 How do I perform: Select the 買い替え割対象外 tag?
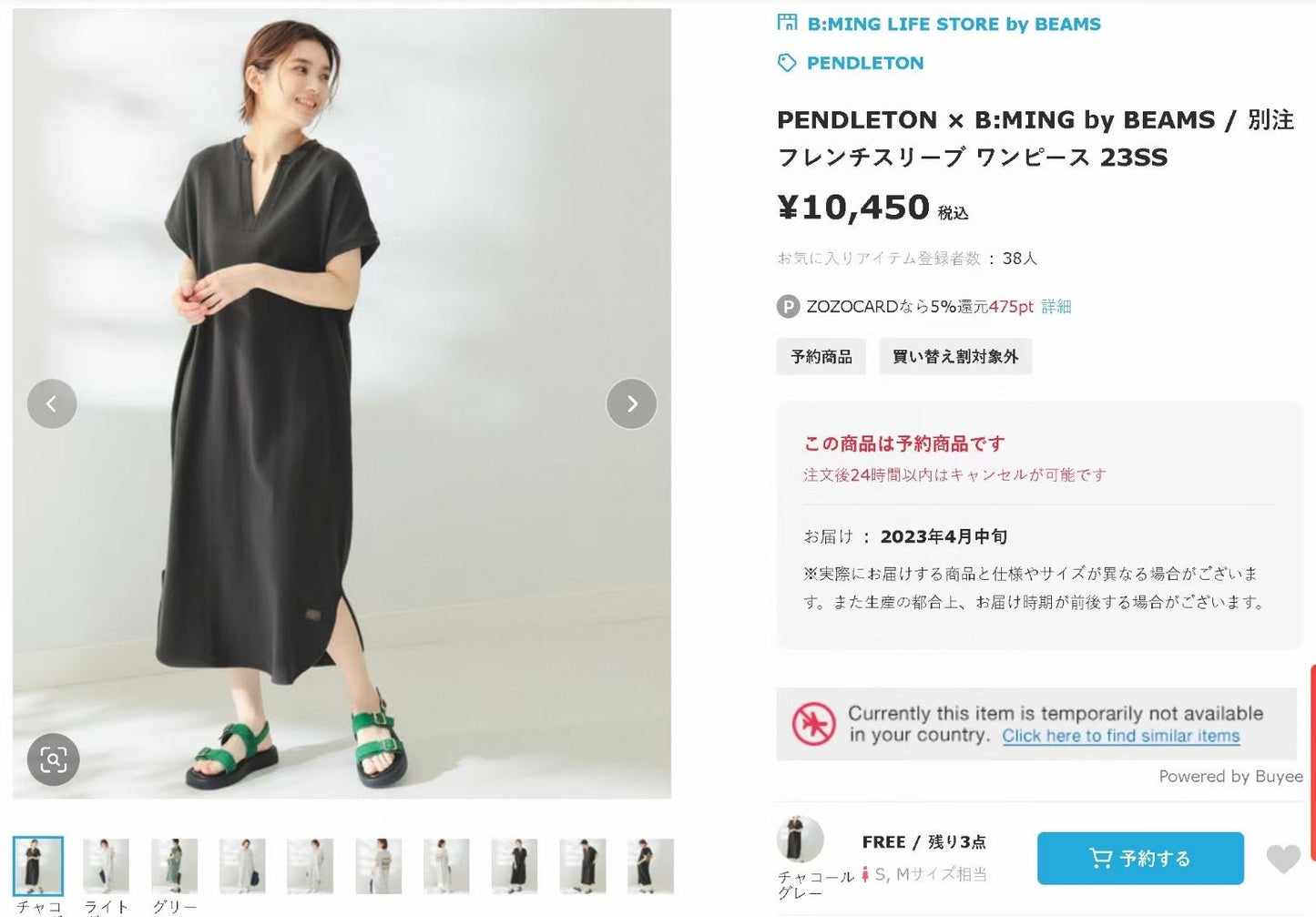coord(954,356)
